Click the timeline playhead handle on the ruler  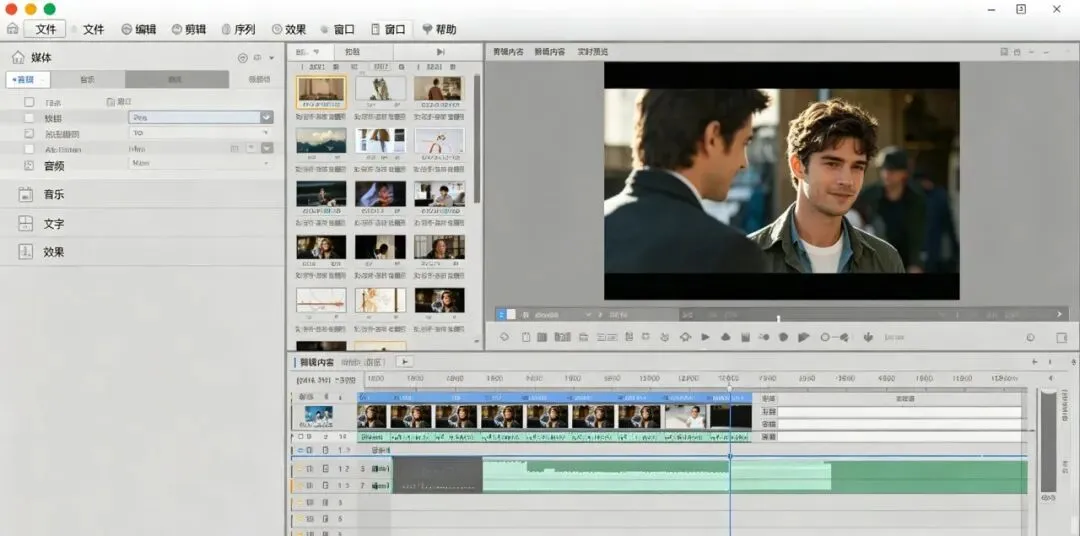[729, 387]
